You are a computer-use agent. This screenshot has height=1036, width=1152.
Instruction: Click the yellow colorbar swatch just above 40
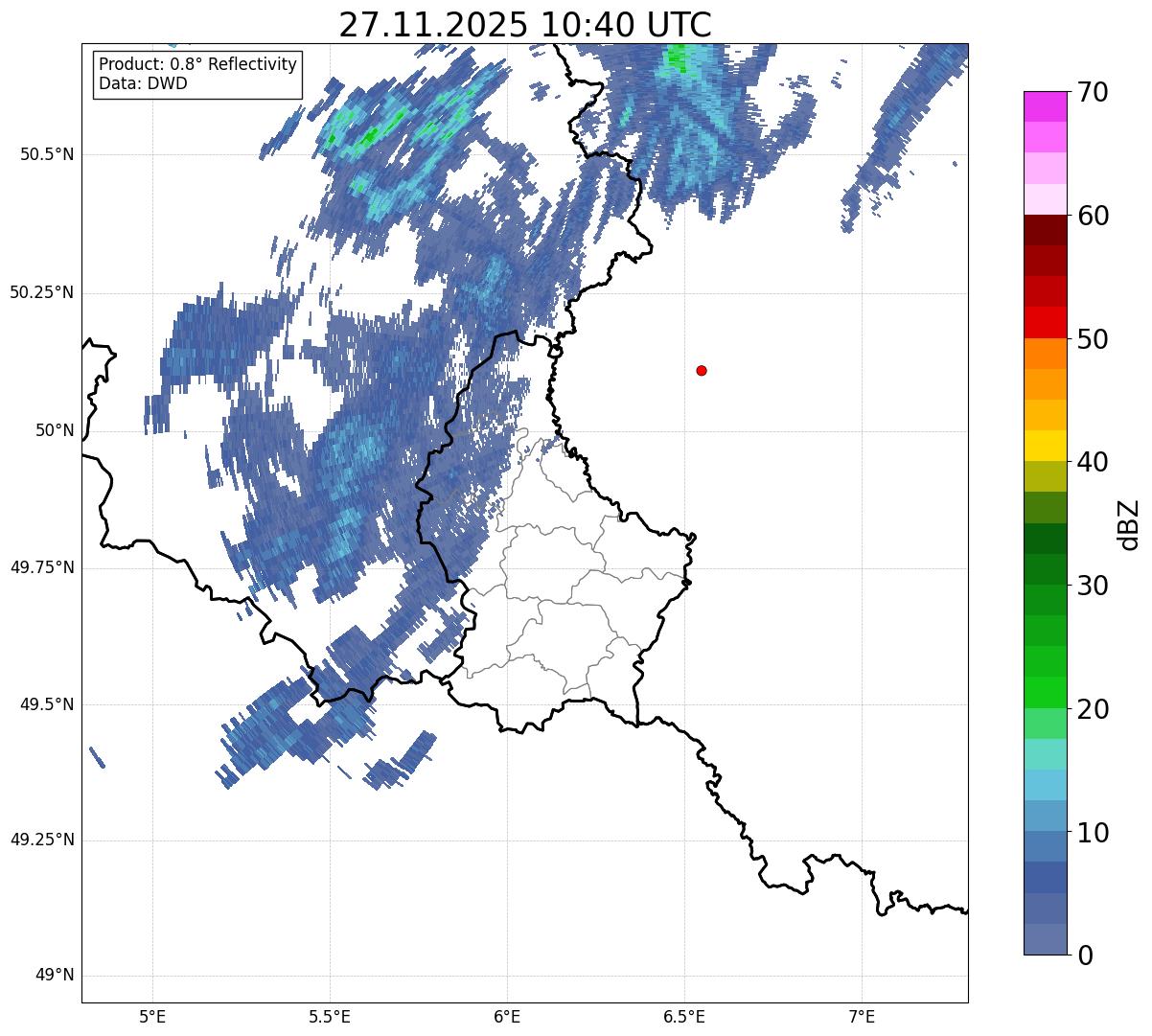pos(1046,446)
